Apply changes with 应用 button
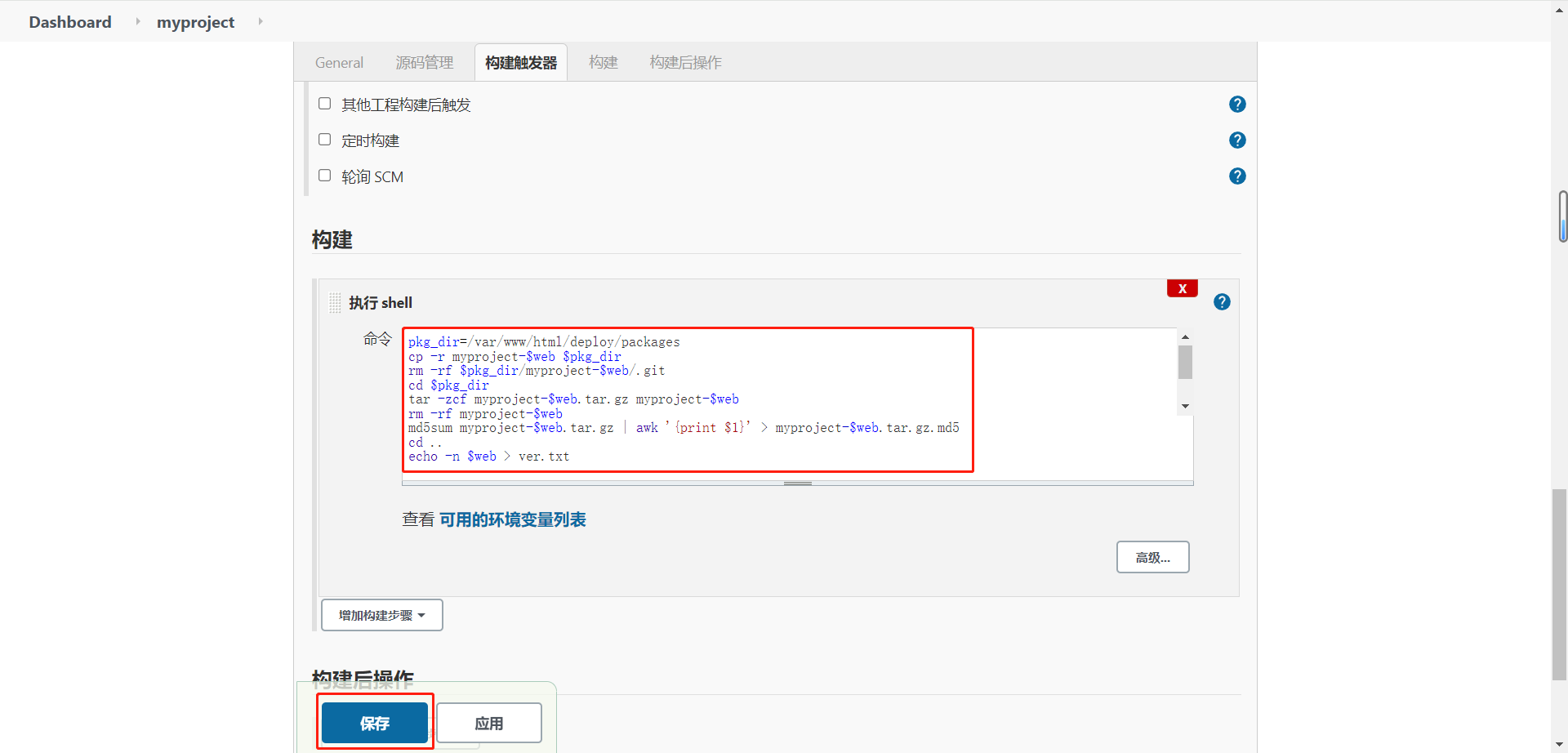Screen dimensions: 1568x753 489,723
